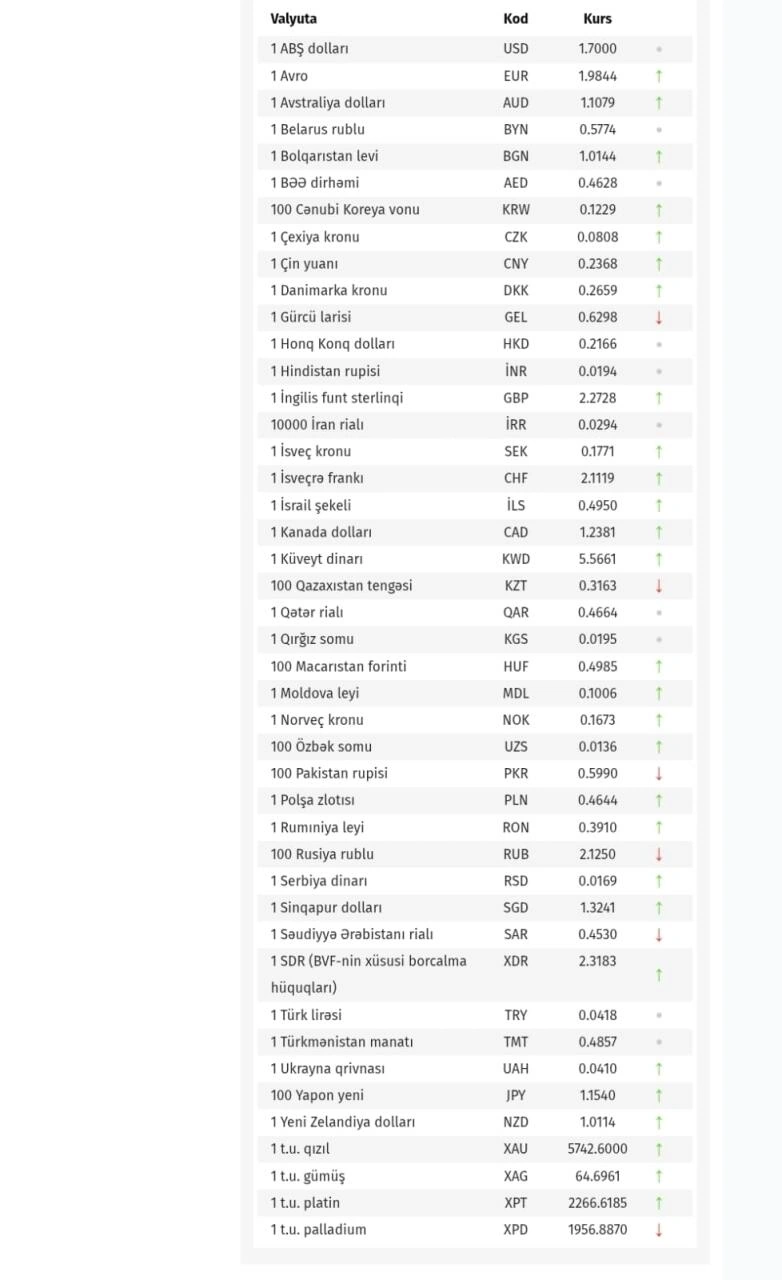
Task: Click the red down arrow for Rusiya rublu
Action: pos(658,855)
